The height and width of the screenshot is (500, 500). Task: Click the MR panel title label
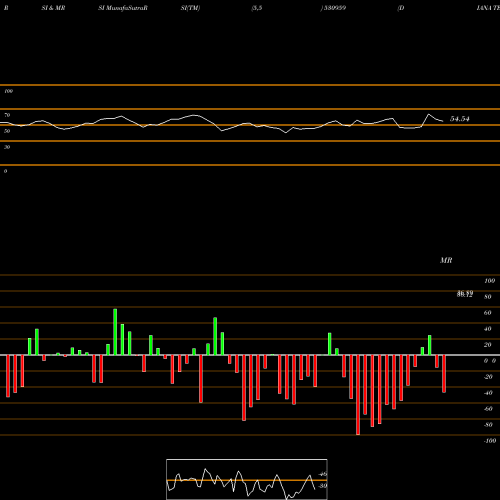(x=446, y=260)
